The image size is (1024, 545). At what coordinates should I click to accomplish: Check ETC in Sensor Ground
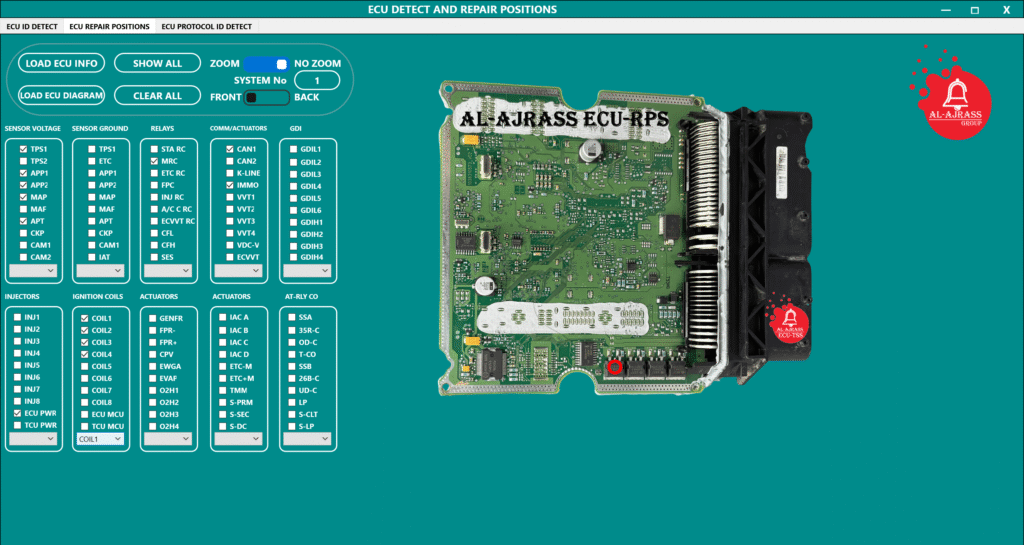(x=92, y=161)
